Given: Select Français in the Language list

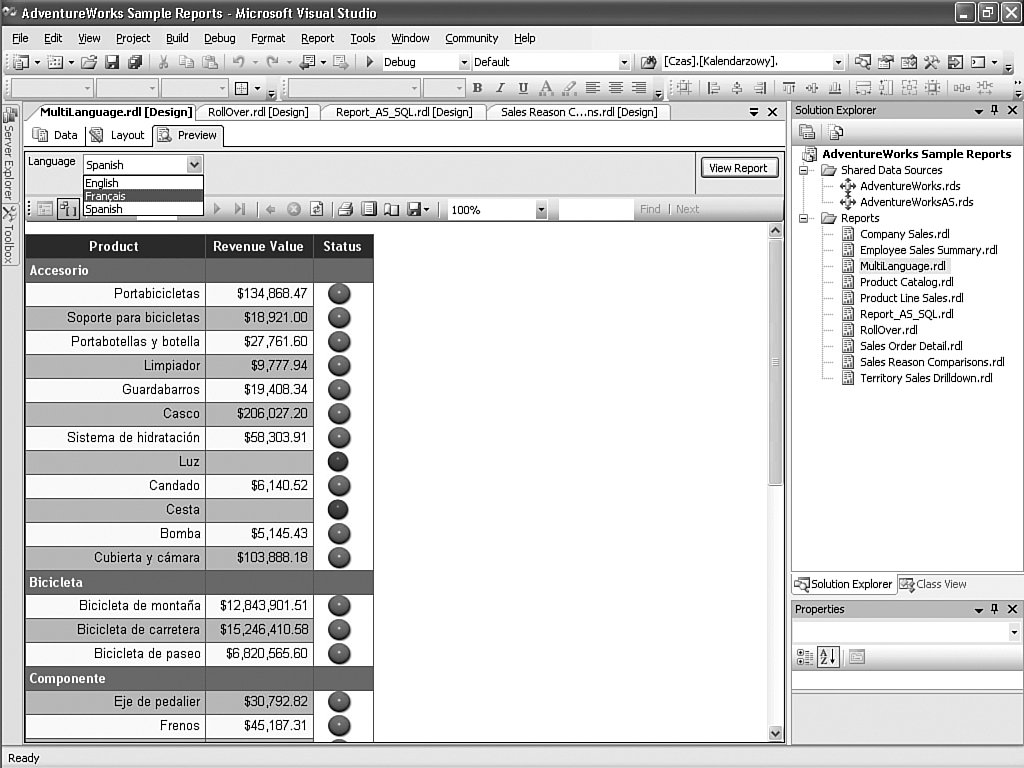Looking at the screenshot, I should point(143,196).
